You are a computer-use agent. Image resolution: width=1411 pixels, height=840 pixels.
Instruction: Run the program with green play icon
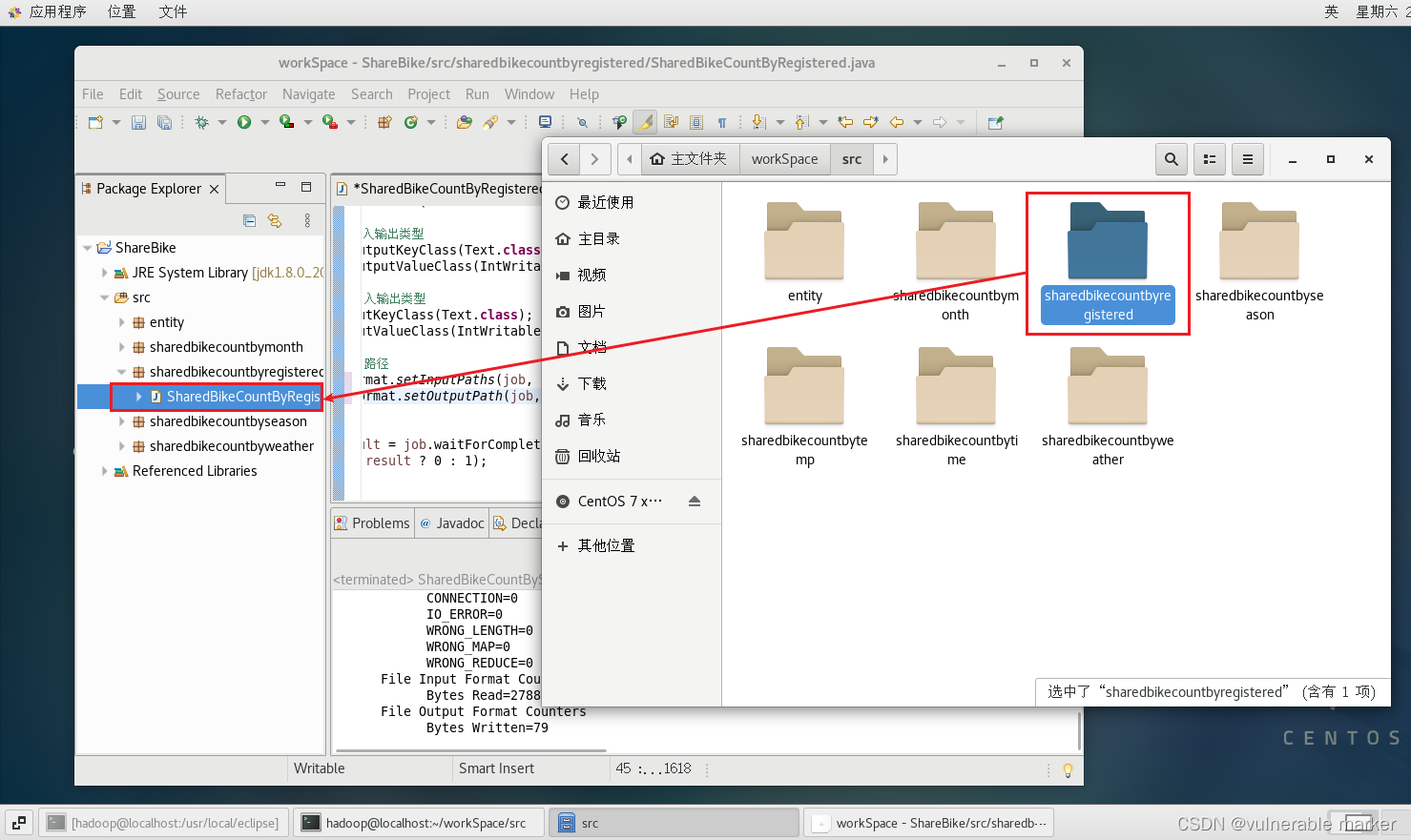coord(244,122)
